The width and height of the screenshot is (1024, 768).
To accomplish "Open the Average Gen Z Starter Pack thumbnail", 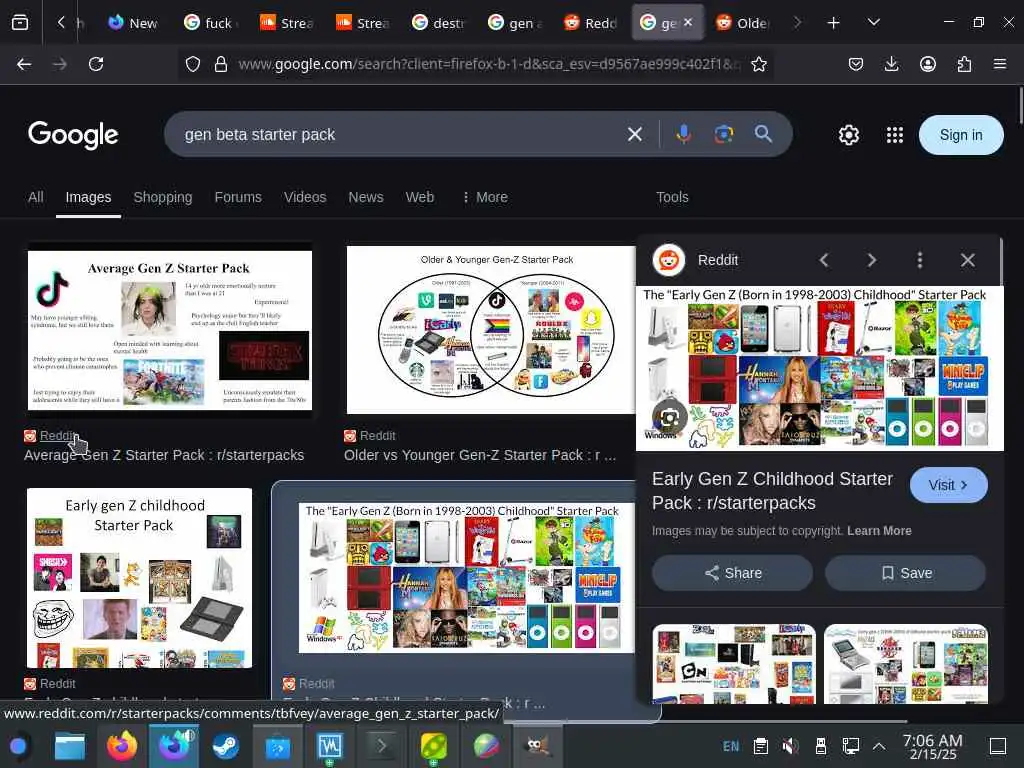I will 170,330.
